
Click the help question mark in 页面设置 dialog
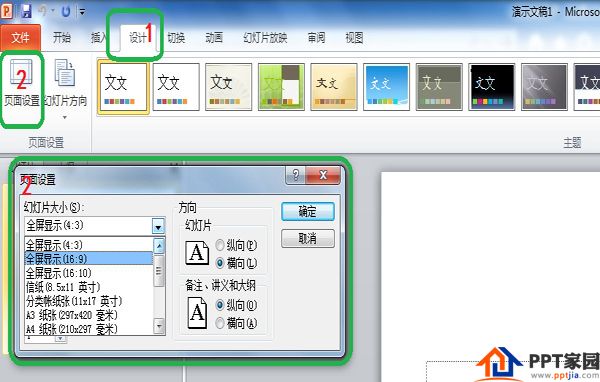point(295,175)
